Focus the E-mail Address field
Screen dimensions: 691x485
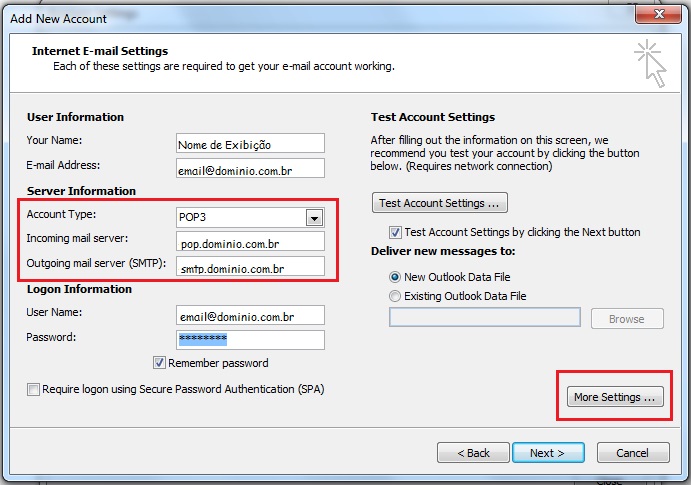click(250, 168)
